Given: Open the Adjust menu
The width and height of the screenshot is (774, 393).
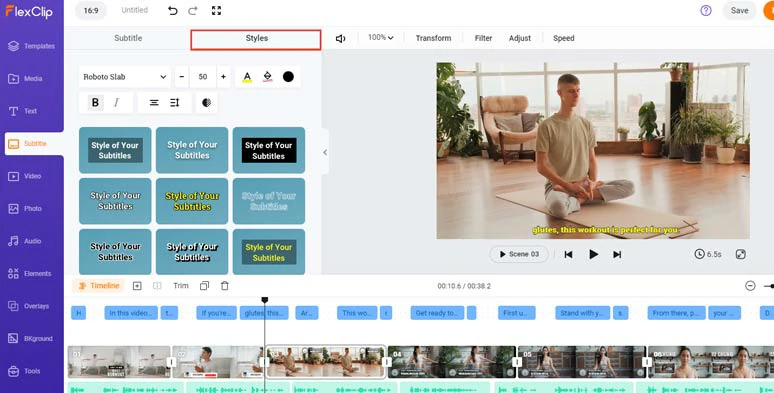Looking at the screenshot, I should 520,38.
